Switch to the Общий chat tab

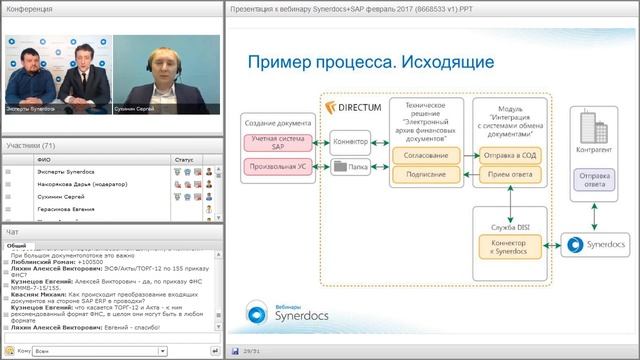click(16, 246)
